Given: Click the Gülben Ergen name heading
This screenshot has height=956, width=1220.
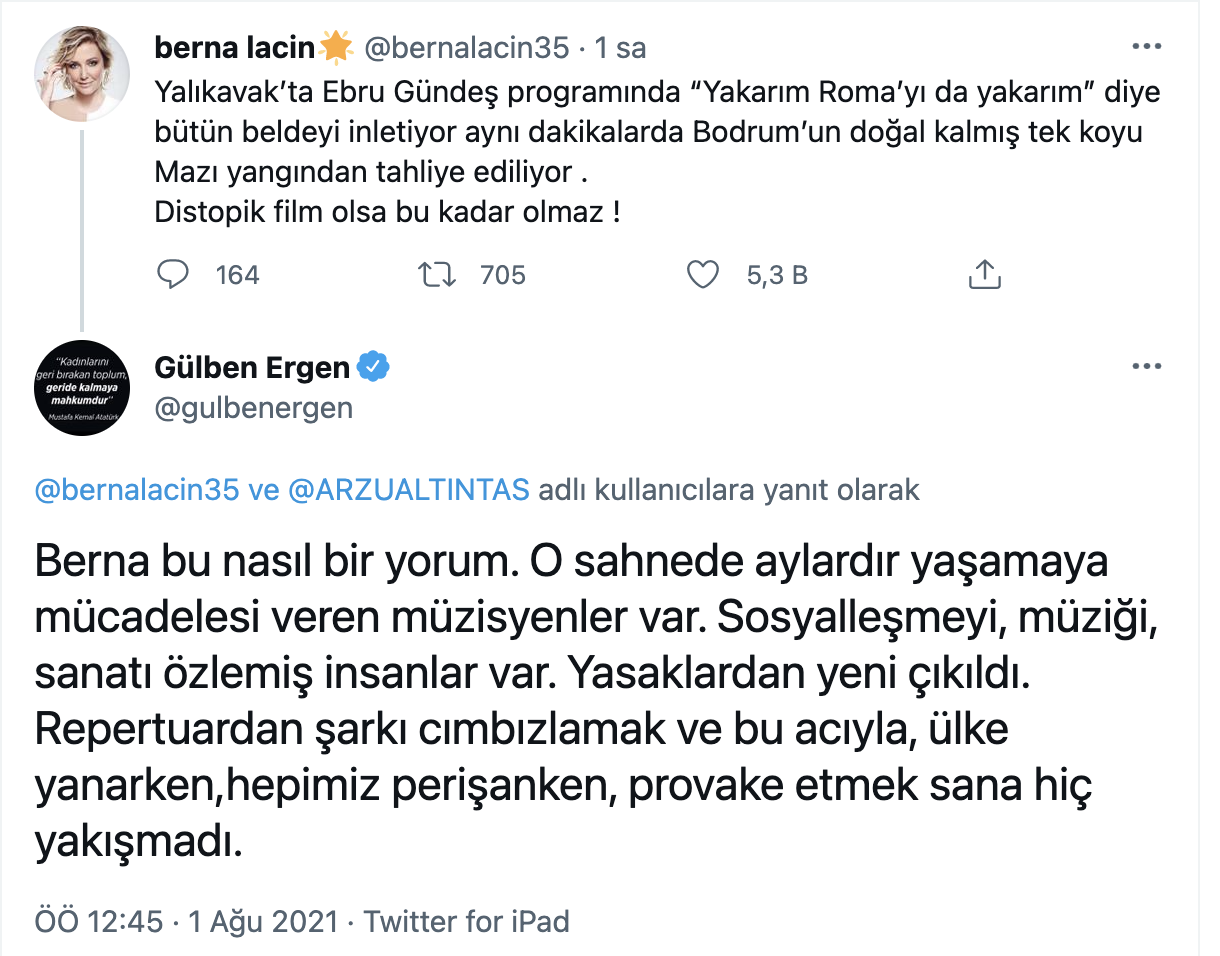Looking at the screenshot, I should click(253, 366).
